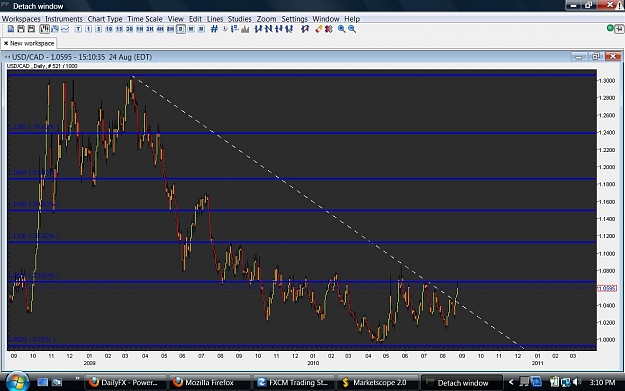
Task: Close the New workspace tab via its x
Action: point(6,43)
